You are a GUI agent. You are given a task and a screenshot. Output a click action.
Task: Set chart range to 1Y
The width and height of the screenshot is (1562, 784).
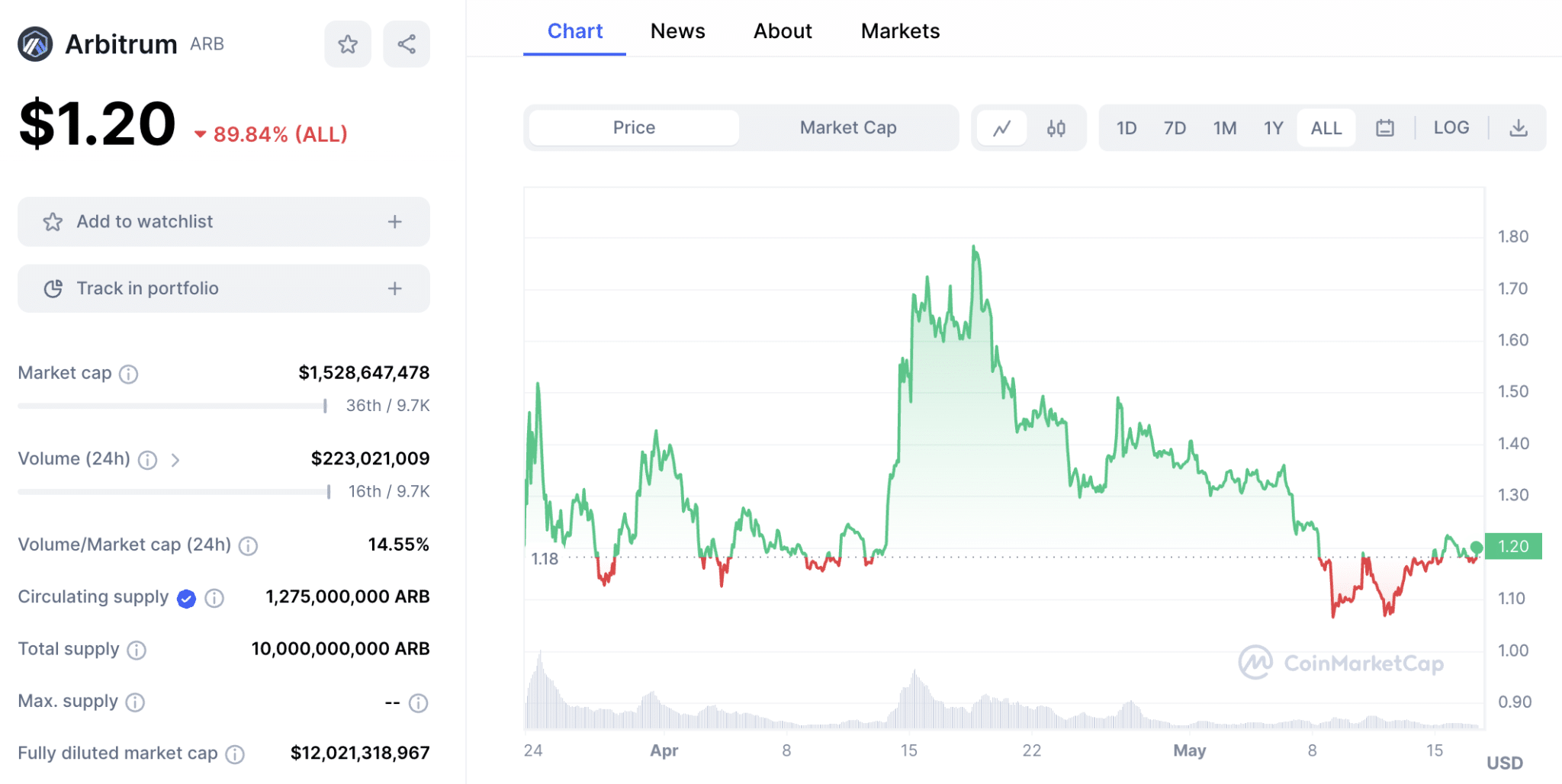tap(1274, 128)
